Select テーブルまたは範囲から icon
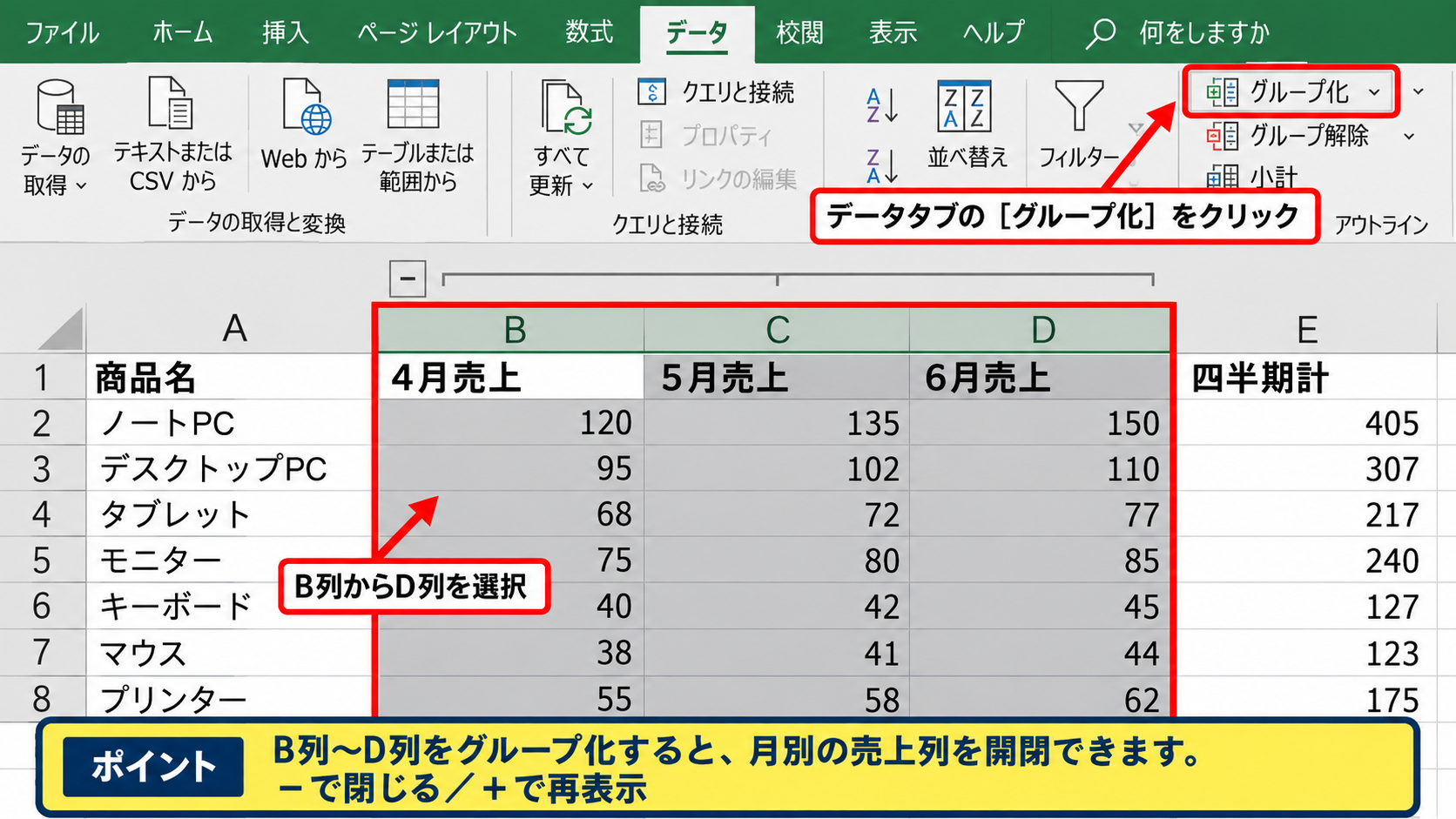This screenshot has width=1456, height=819. [x=413, y=105]
